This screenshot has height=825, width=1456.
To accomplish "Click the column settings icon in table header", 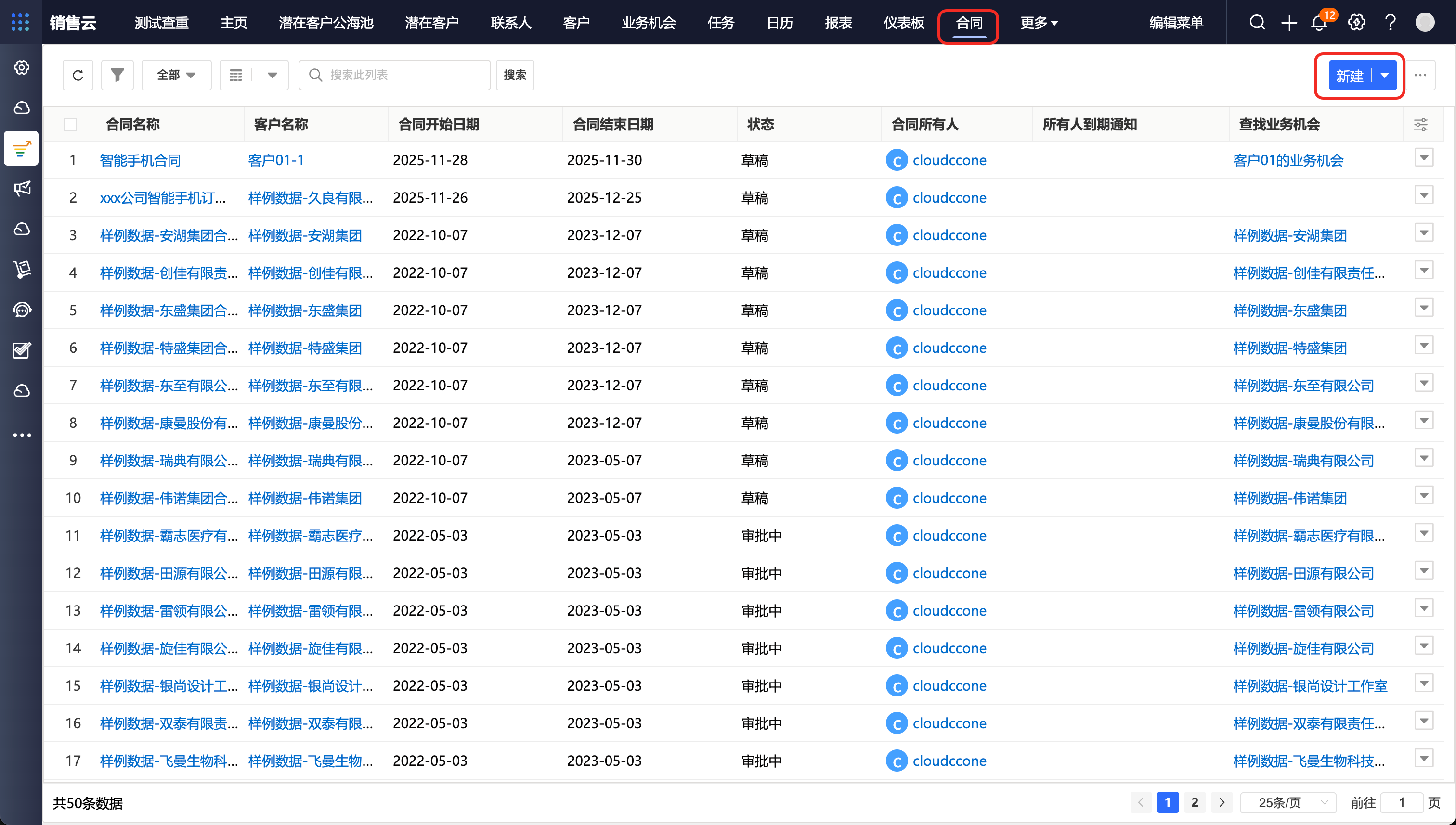I will [1420, 125].
